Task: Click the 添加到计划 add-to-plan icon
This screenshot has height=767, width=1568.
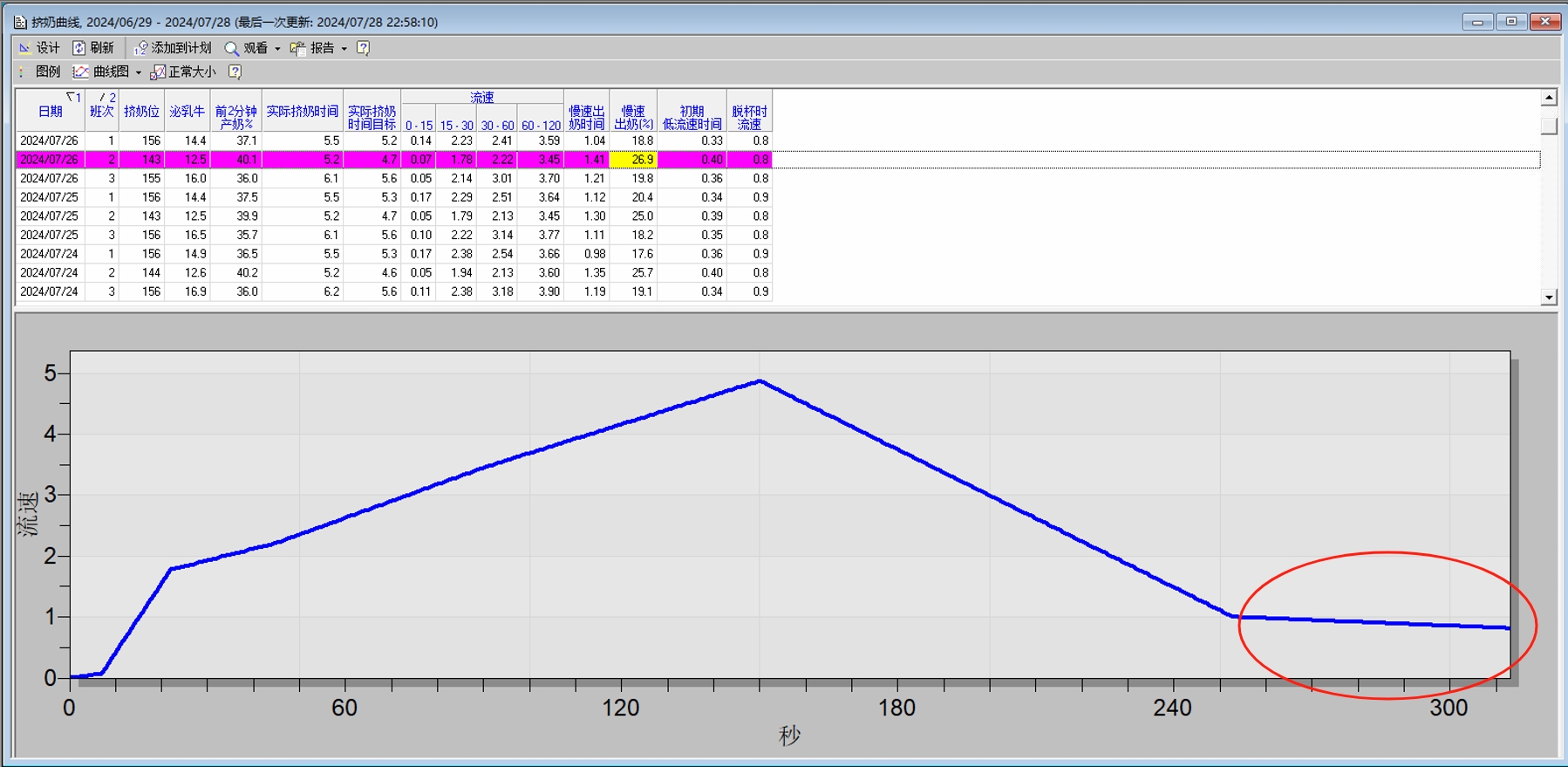Action: (x=140, y=48)
